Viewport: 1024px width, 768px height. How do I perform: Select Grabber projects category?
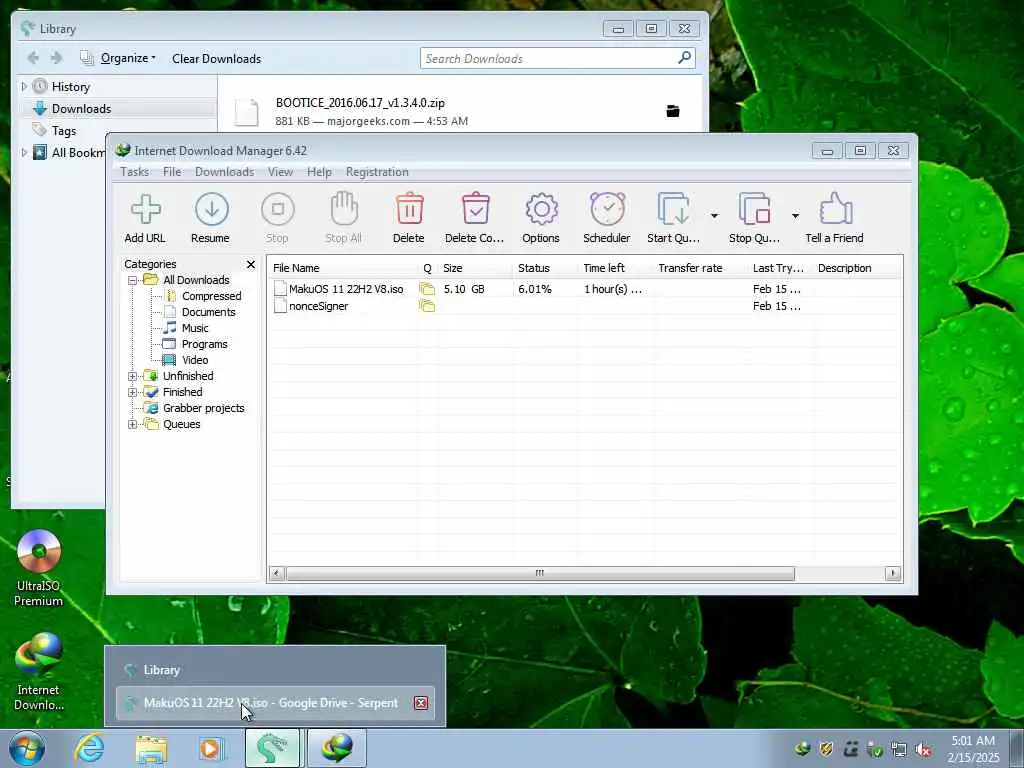[x=203, y=408]
